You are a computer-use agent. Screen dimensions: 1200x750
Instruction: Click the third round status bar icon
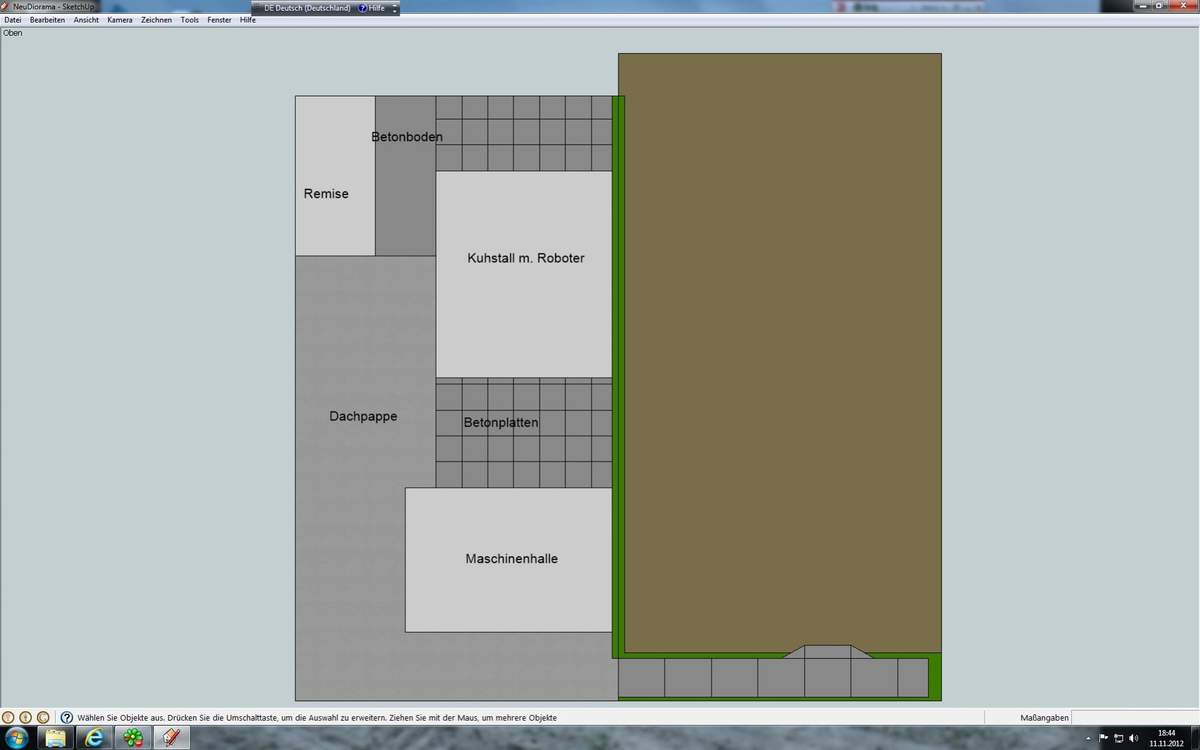tap(42, 717)
